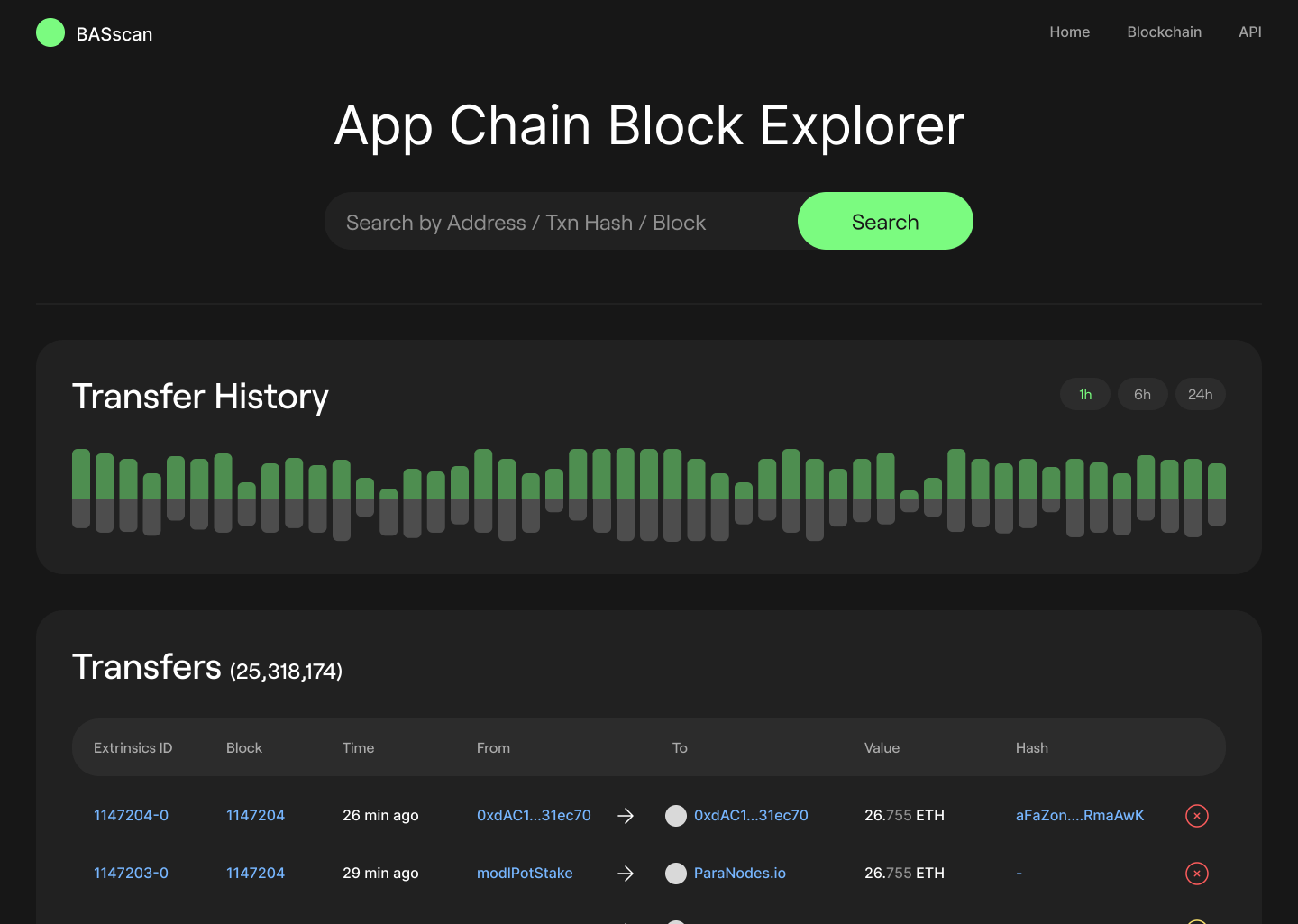The height and width of the screenshot is (924, 1298).
Task: Open extrinsic 1147204-0 link
Action: (x=131, y=816)
